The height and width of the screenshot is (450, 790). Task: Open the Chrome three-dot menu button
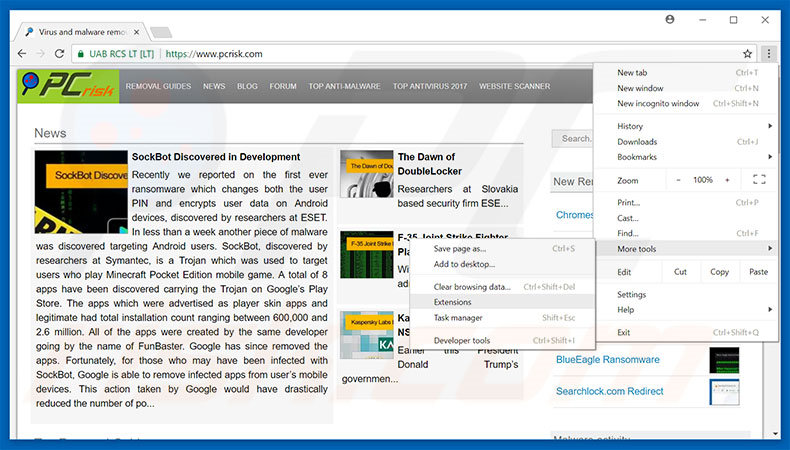point(769,53)
